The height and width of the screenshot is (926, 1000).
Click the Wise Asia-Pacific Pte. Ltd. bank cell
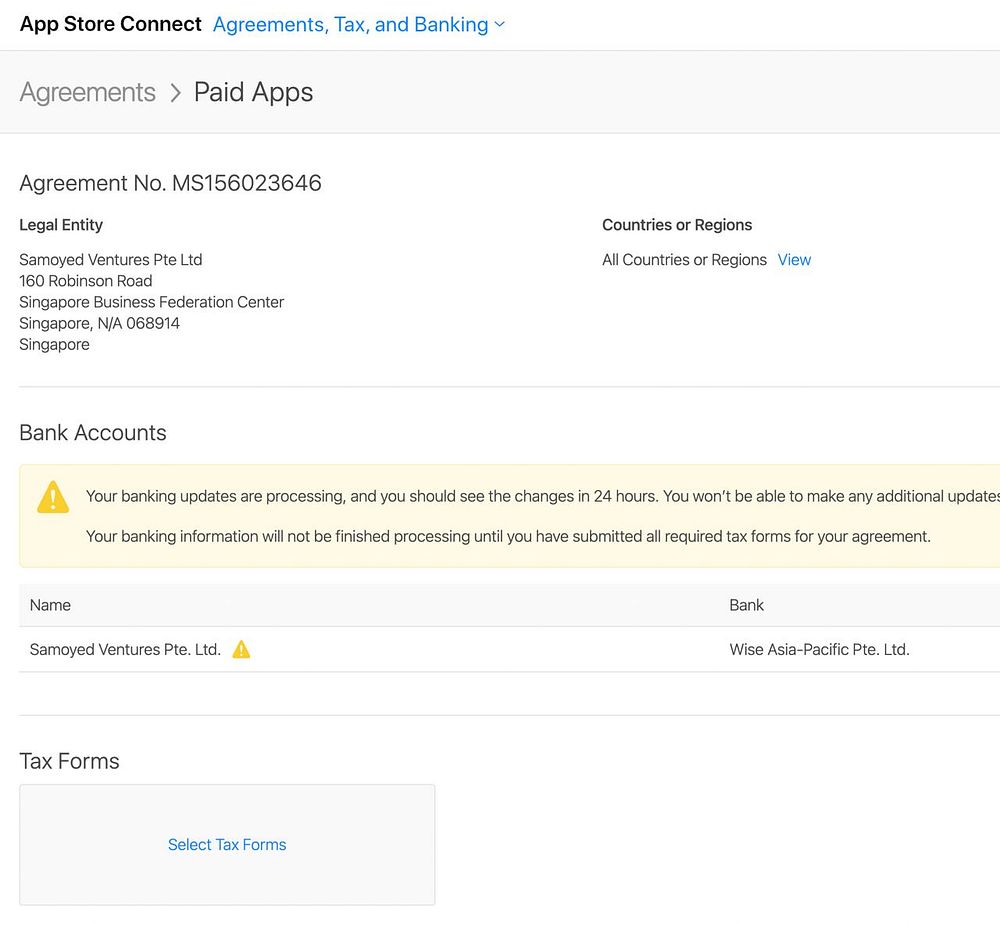(819, 650)
